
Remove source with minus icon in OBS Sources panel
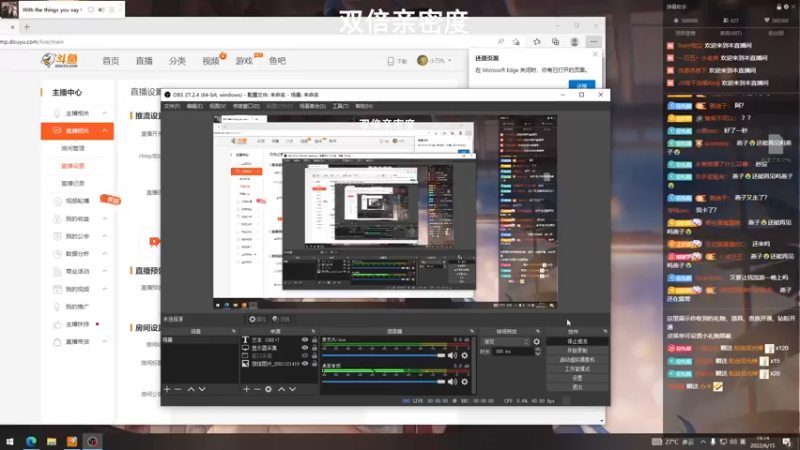coord(257,389)
